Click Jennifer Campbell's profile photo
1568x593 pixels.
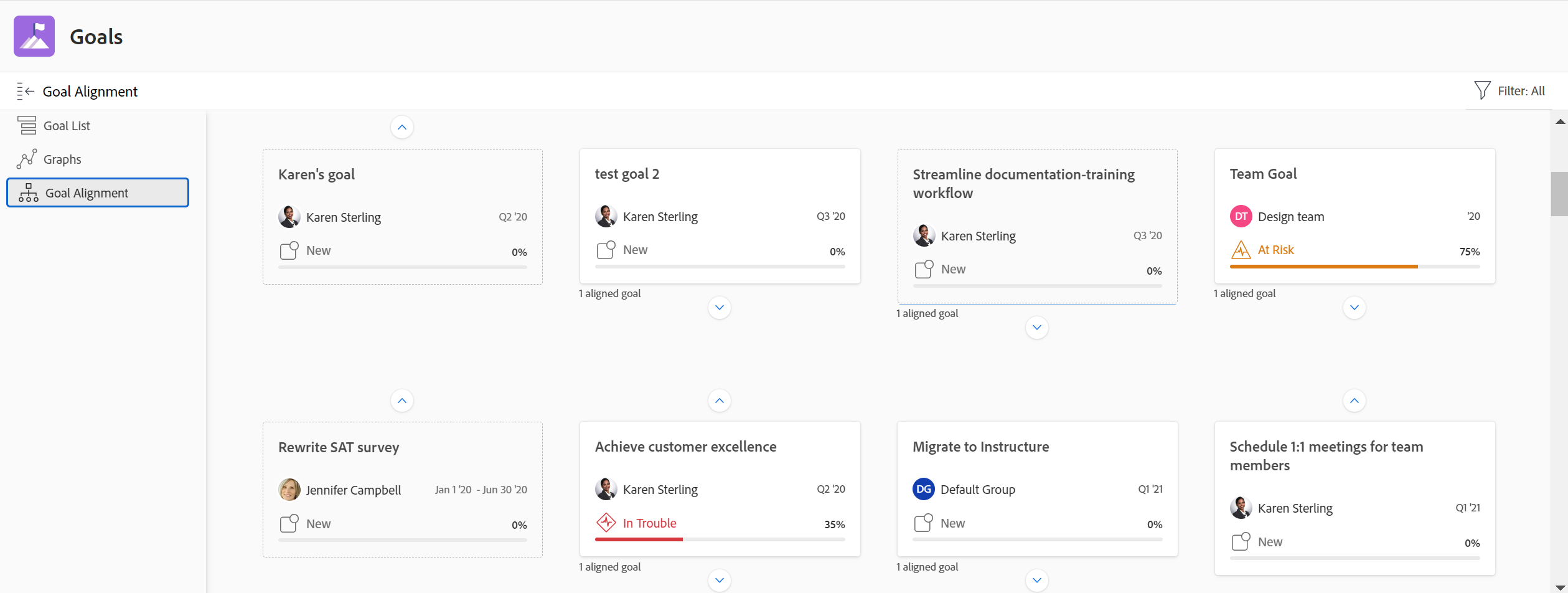pyautogui.click(x=289, y=490)
